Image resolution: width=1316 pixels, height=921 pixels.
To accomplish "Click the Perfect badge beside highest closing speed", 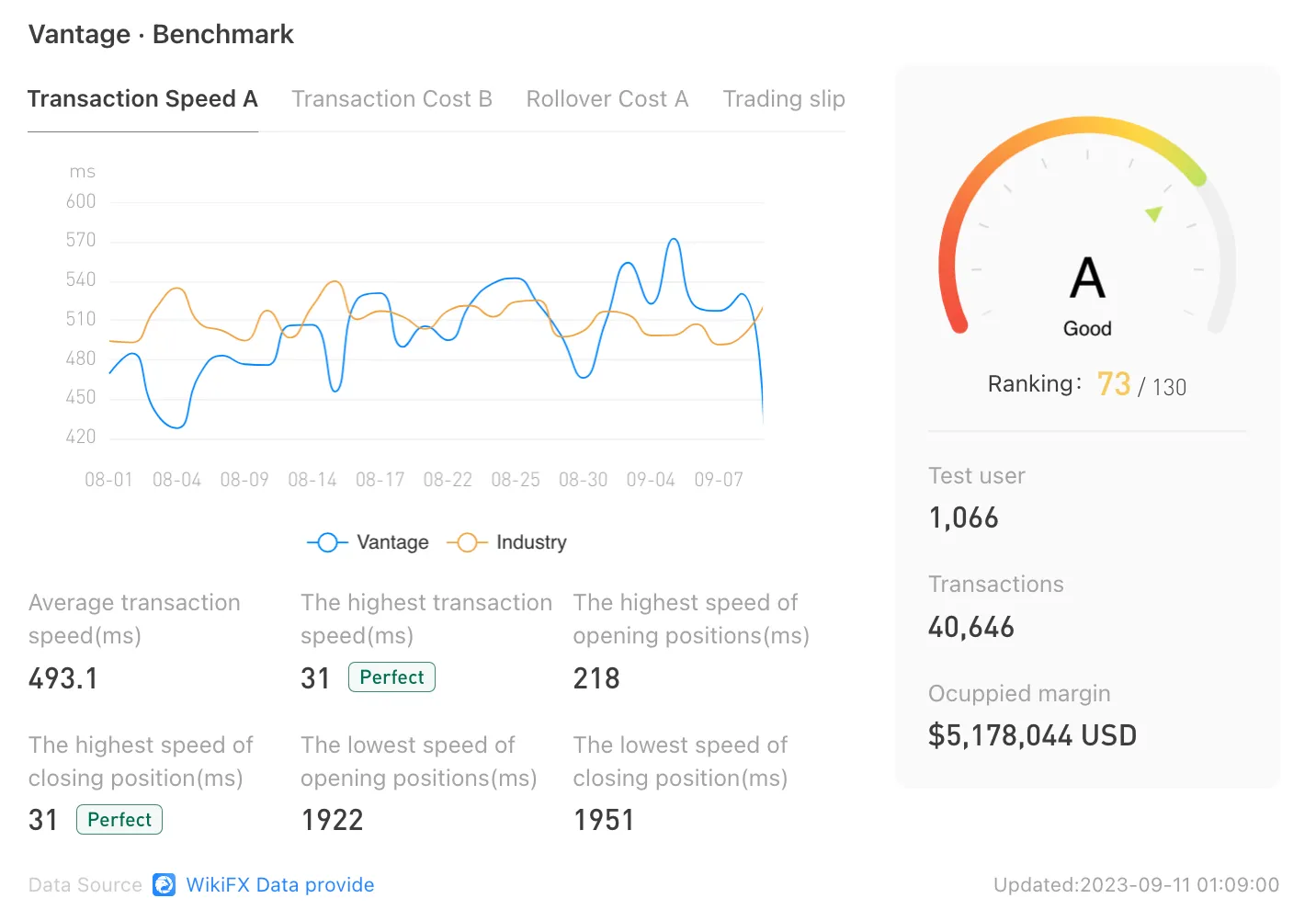I will (x=119, y=820).
